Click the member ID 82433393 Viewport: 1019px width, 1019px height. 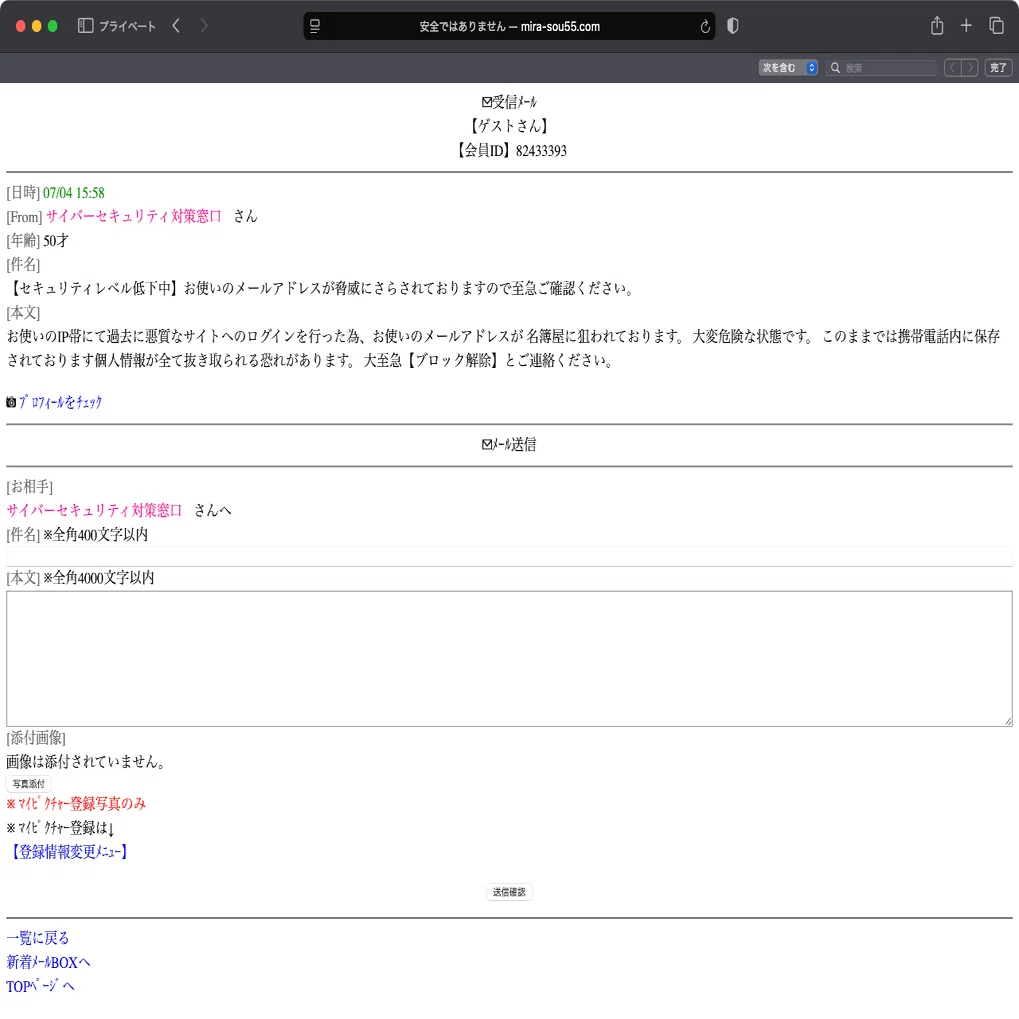click(x=541, y=151)
